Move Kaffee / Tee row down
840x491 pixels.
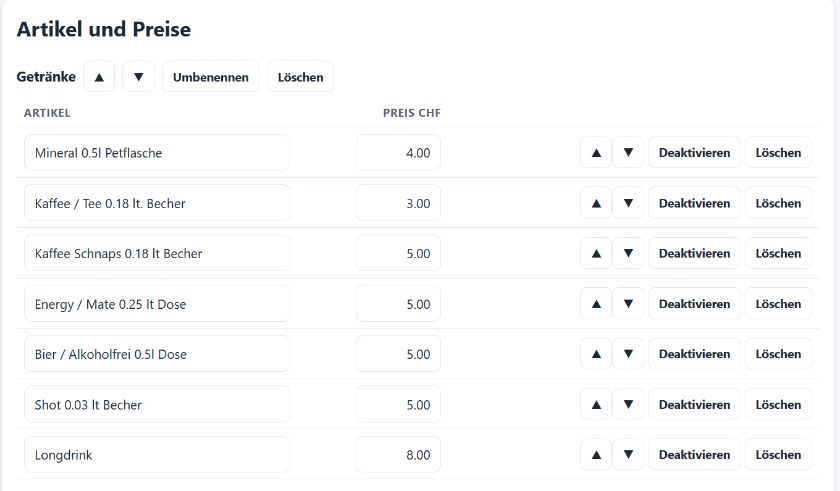(x=628, y=203)
